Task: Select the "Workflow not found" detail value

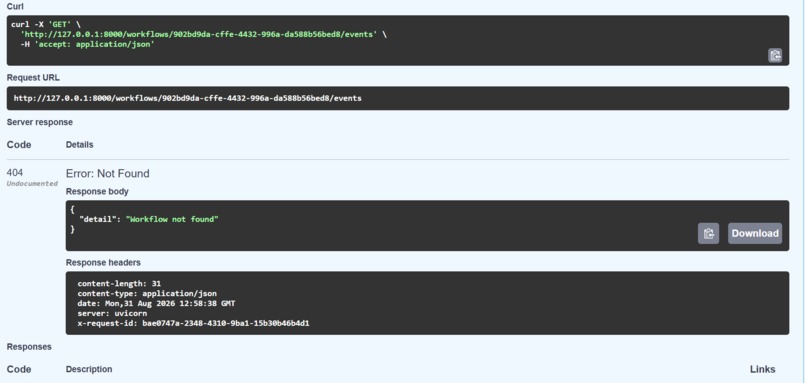Action: coord(172,220)
